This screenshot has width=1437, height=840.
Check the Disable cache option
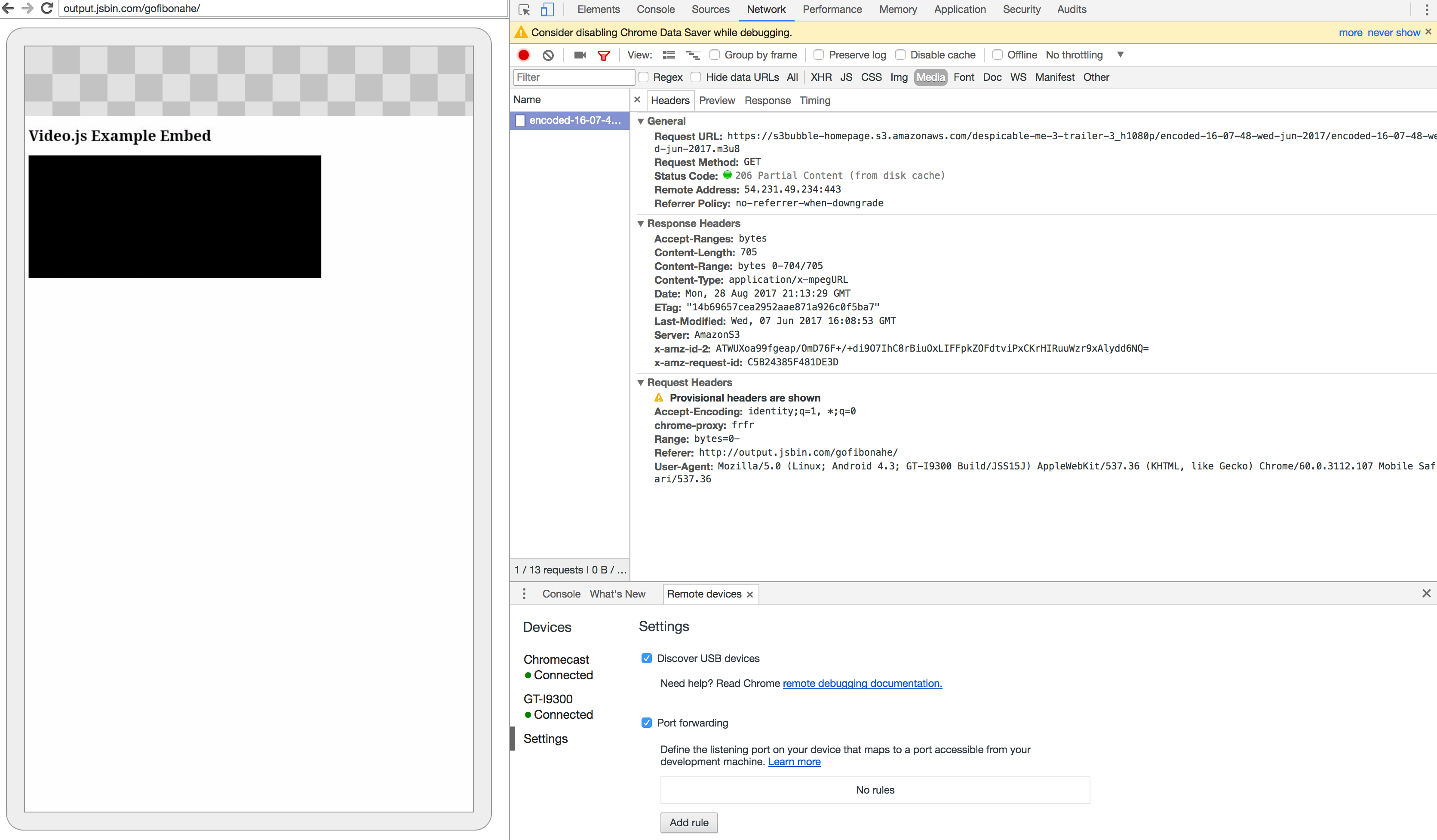click(x=900, y=55)
